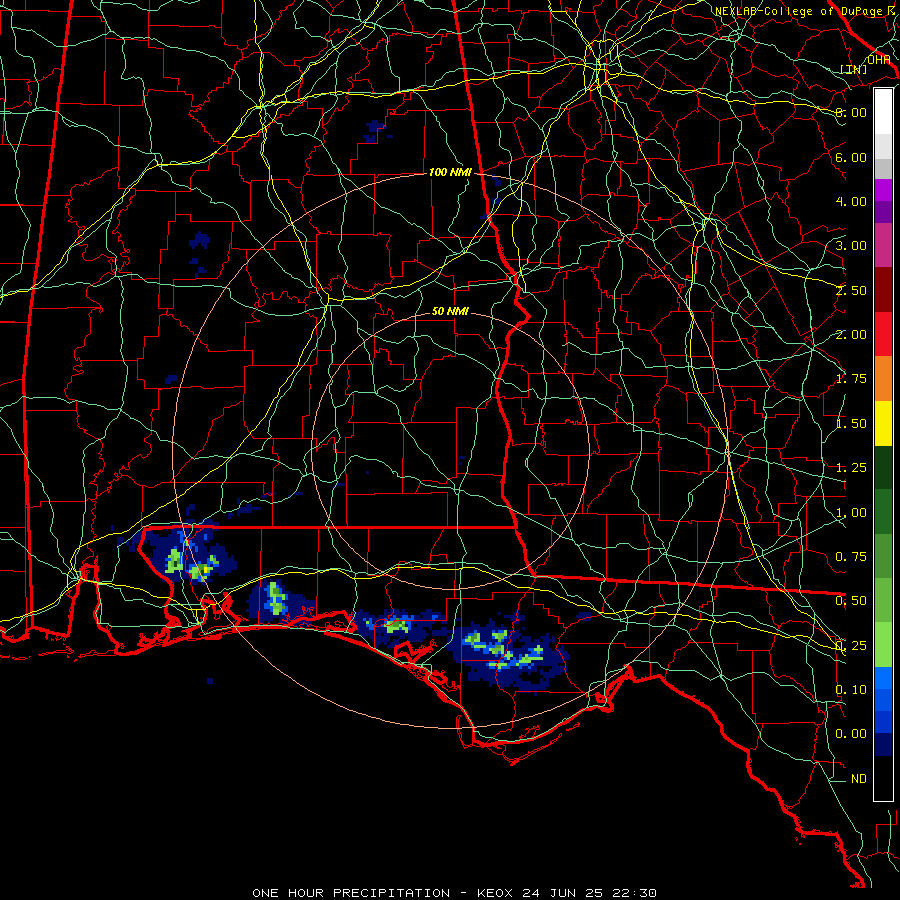Click the 1.25 legend value

pyautogui.click(x=851, y=468)
